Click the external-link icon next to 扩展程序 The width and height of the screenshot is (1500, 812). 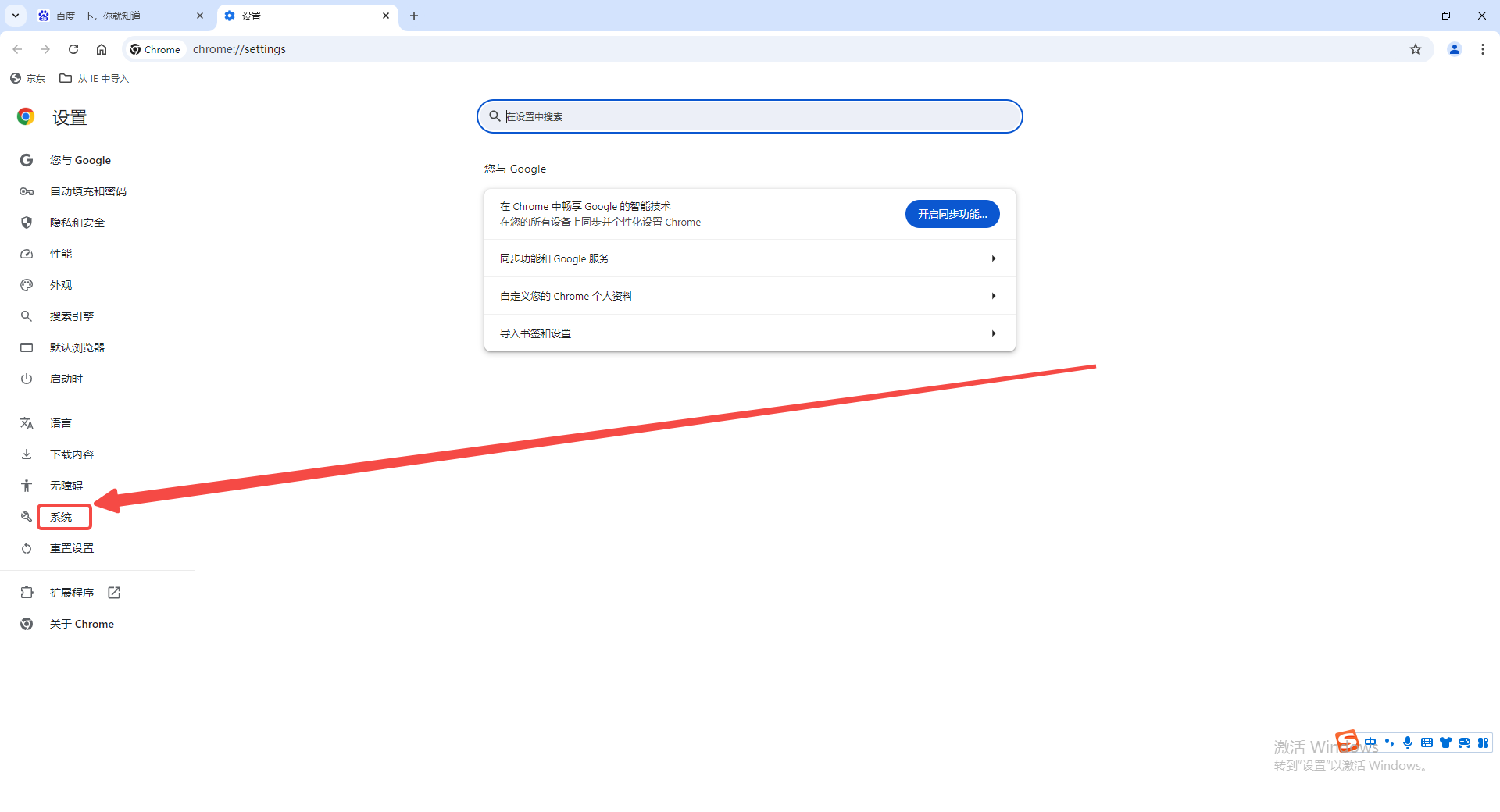click(x=114, y=593)
